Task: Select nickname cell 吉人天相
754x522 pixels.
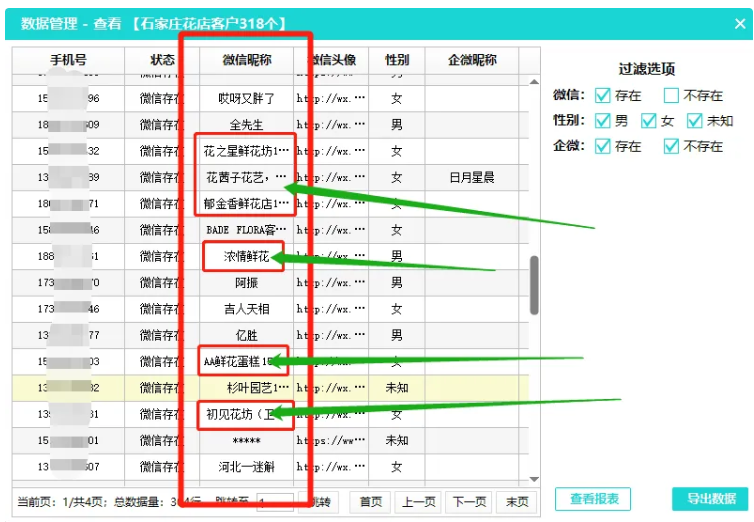Action: pyautogui.click(x=247, y=309)
